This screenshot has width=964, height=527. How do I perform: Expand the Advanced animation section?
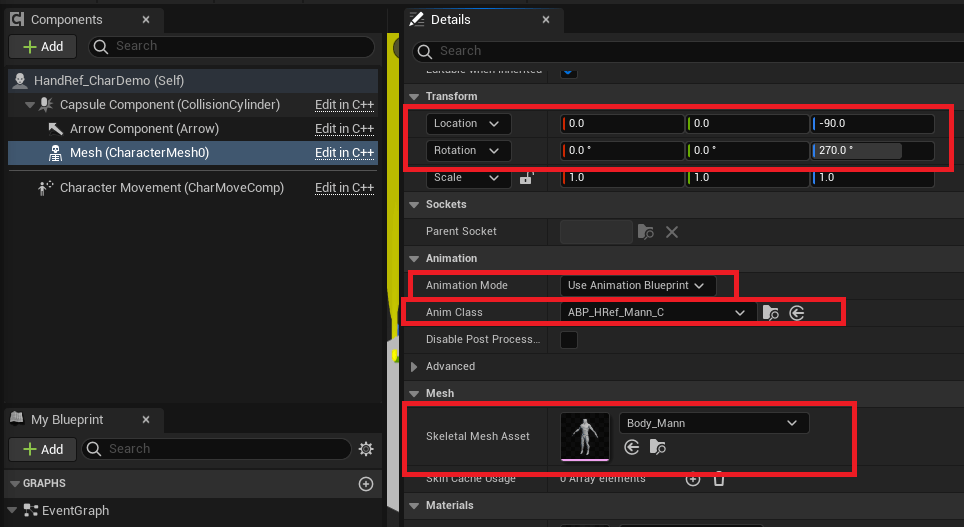tap(415, 367)
